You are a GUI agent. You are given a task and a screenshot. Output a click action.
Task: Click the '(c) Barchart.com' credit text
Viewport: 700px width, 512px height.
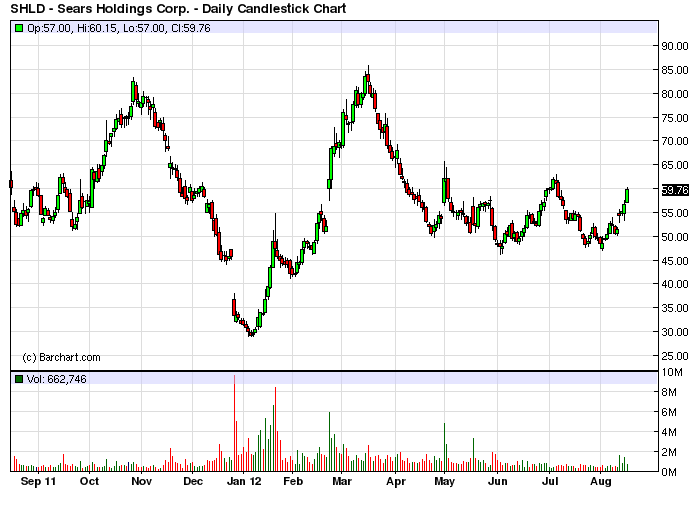[x=61, y=357]
